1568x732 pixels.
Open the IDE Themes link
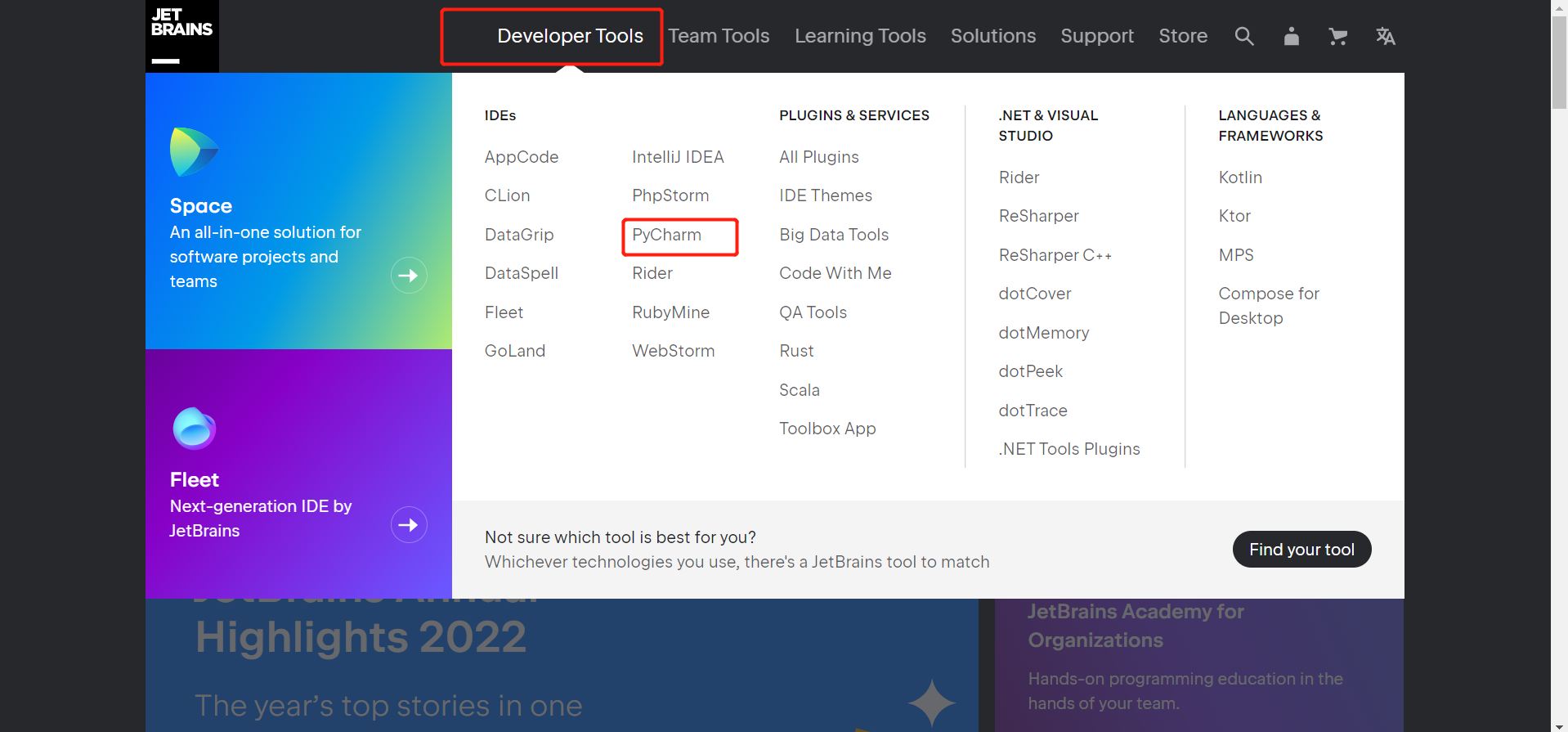click(x=826, y=195)
